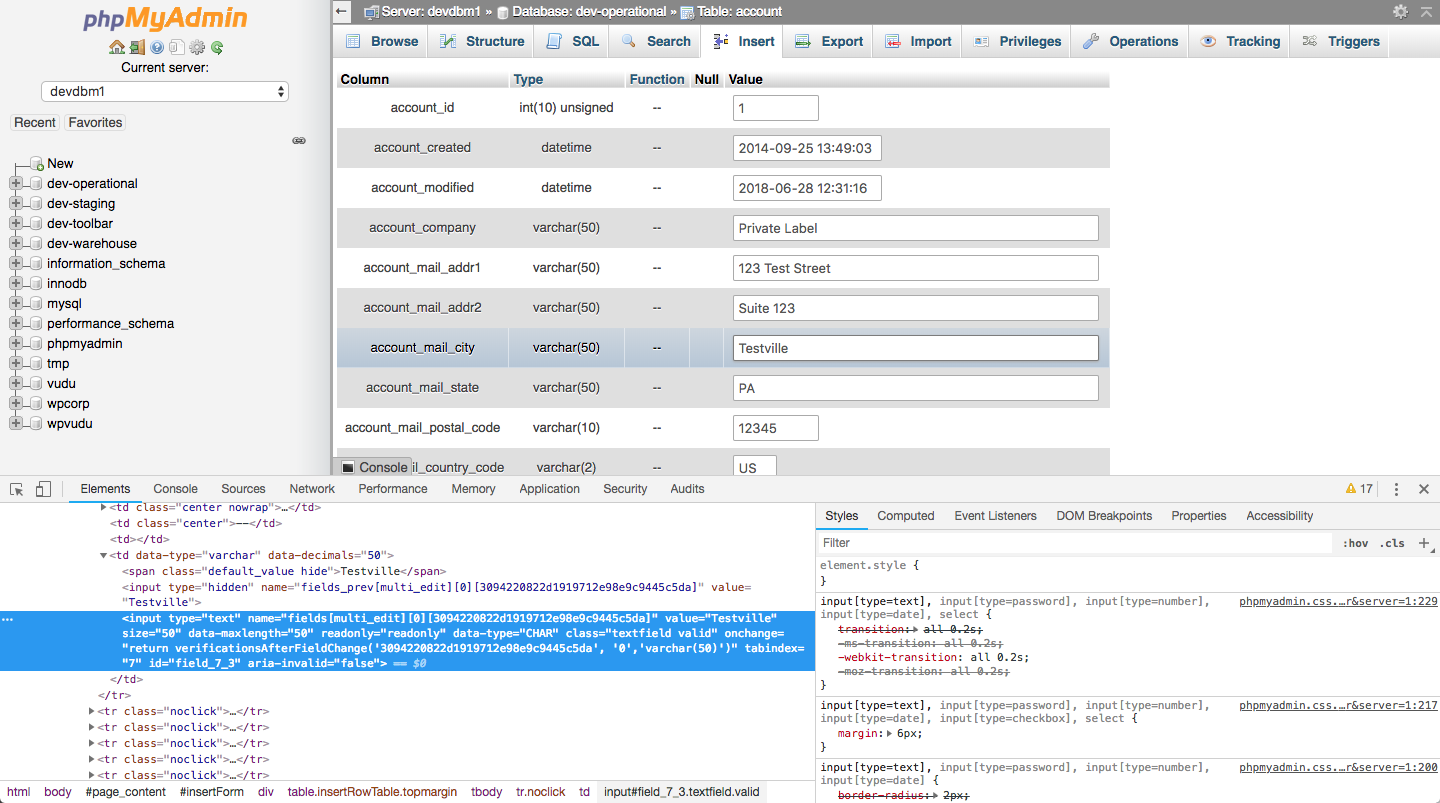Click the log out door icon

[x=137, y=47]
